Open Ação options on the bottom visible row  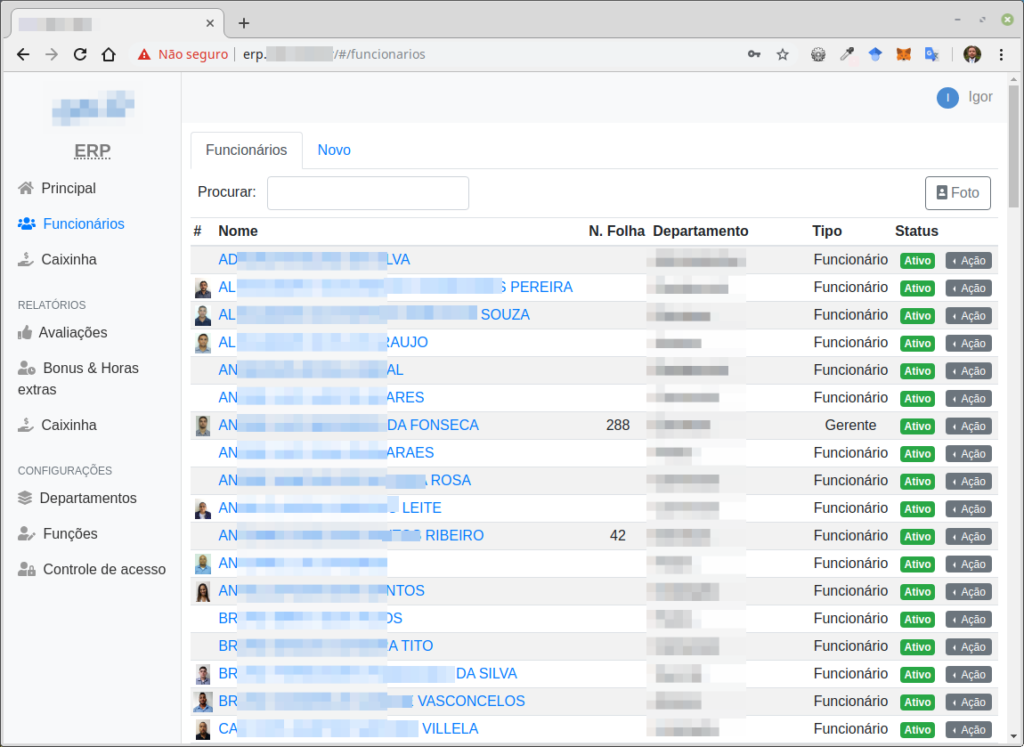(967, 729)
